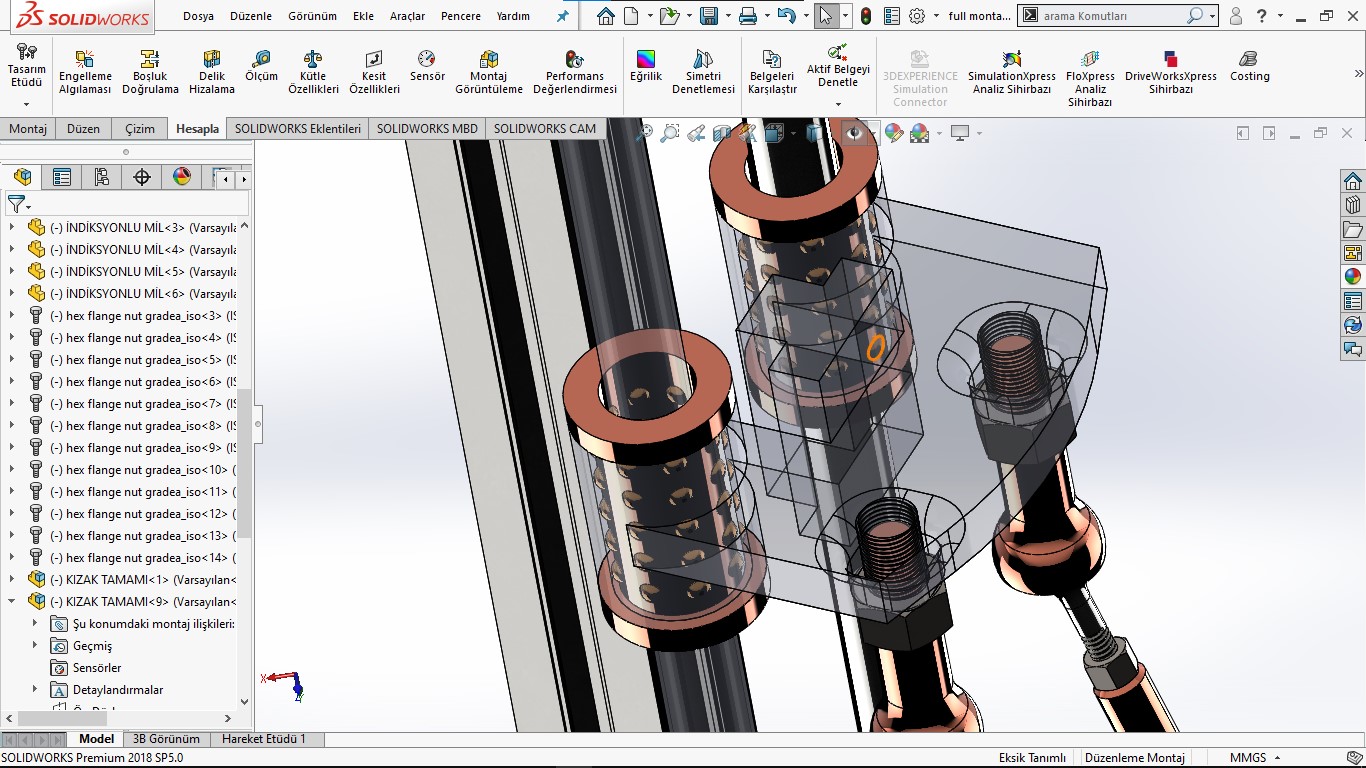
Task: Launch FloXpress Analiz Sihirbazı
Action: [x=1090, y=78]
